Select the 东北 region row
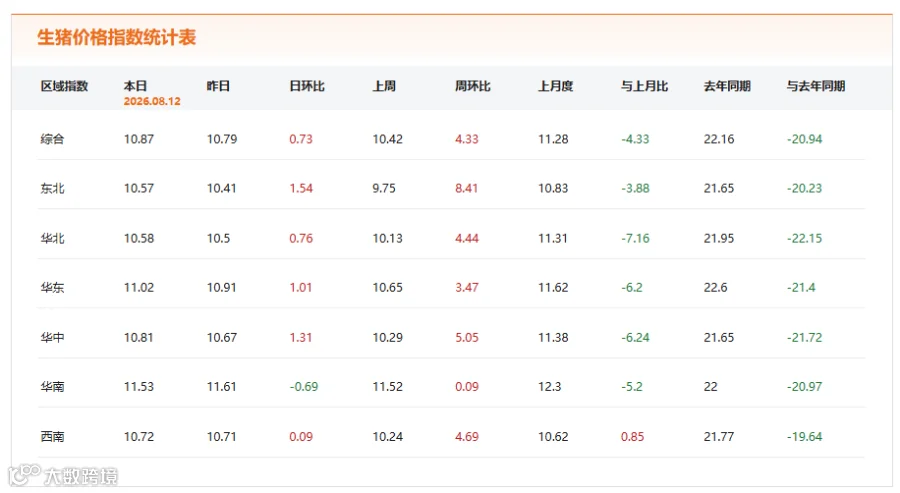Image resolution: width=900 pixels, height=493 pixels. 451,188
